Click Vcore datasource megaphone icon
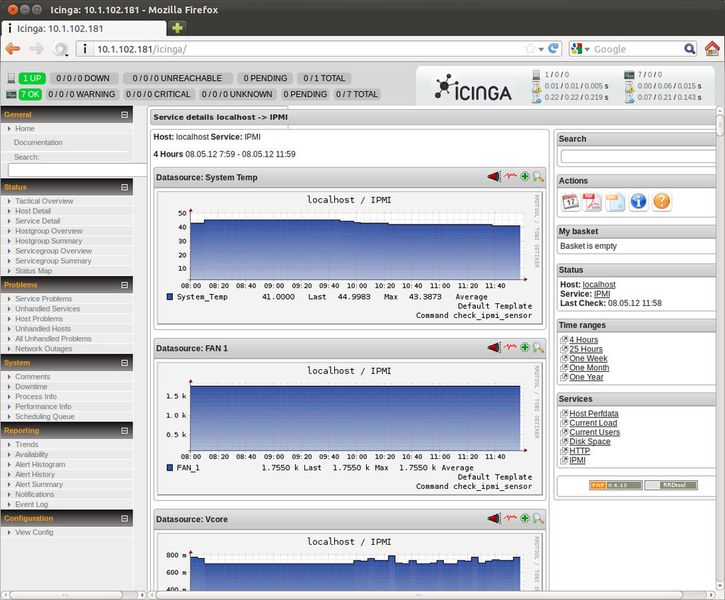This screenshot has height=600, width=725. 494,518
